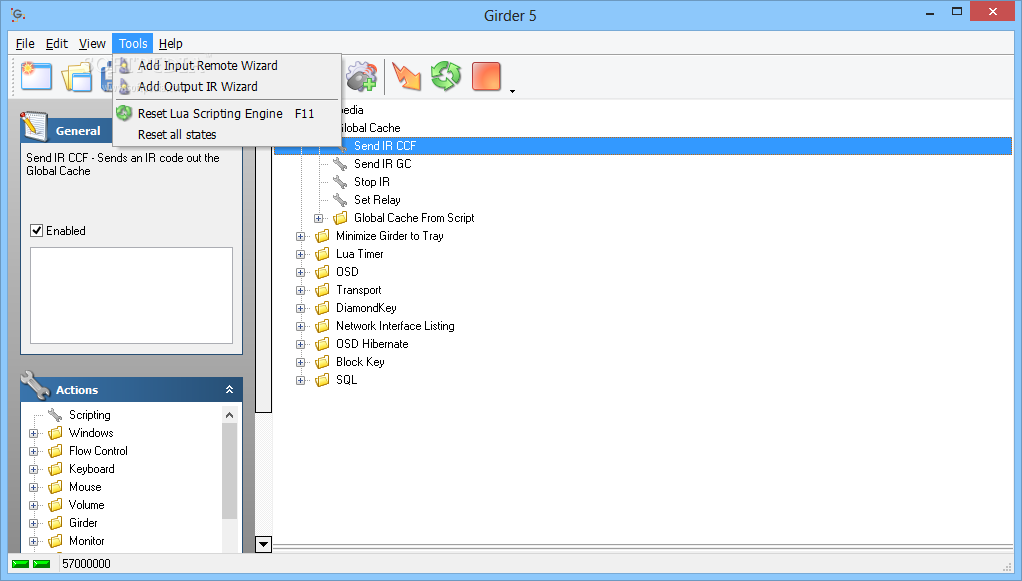Expand the SQL folder
Screen dimensions: 1022x581
[x=300, y=380]
